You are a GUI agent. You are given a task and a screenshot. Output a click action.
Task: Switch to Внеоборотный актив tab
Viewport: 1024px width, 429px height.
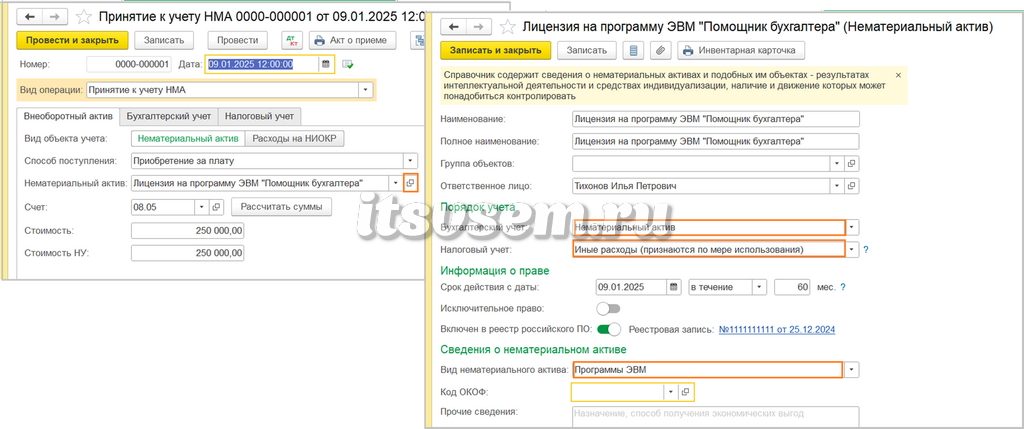coord(68,116)
